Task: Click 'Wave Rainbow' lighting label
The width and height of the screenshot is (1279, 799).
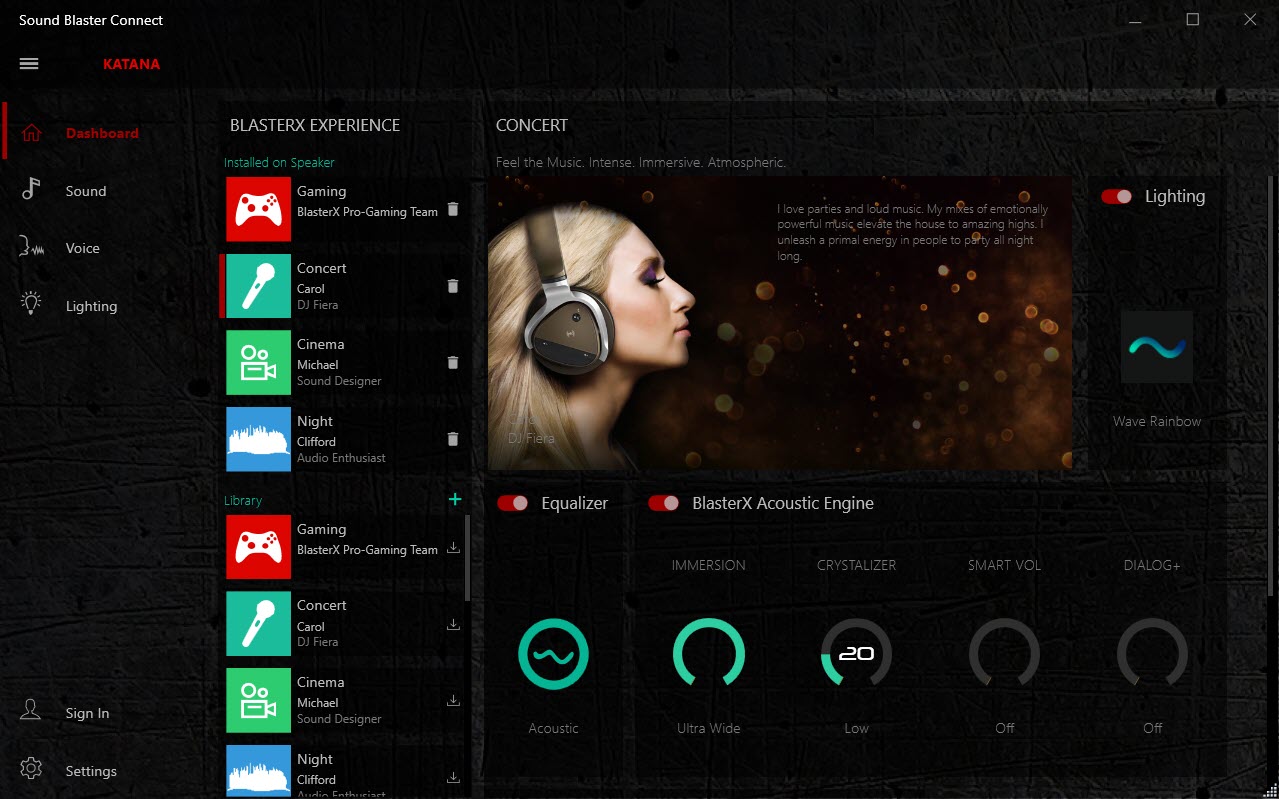Action: coord(1157,421)
